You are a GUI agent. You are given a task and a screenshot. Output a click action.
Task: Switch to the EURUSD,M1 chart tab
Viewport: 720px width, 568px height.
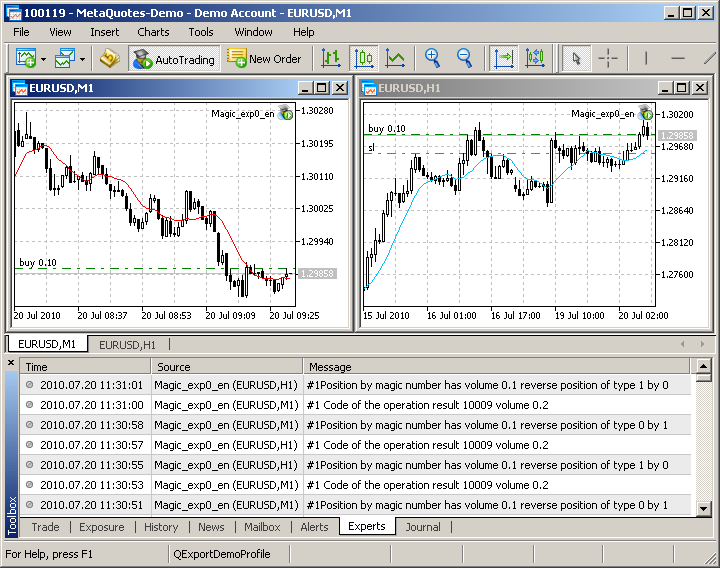tap(47, 344)
